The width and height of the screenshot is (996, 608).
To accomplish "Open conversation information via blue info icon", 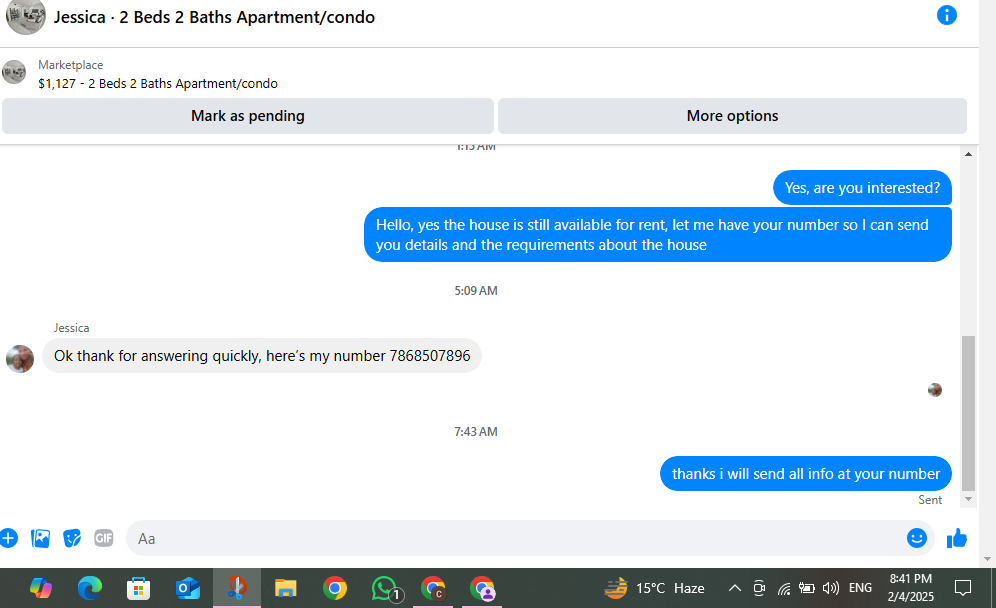I will pyautogui.click(x=946, y=15).
